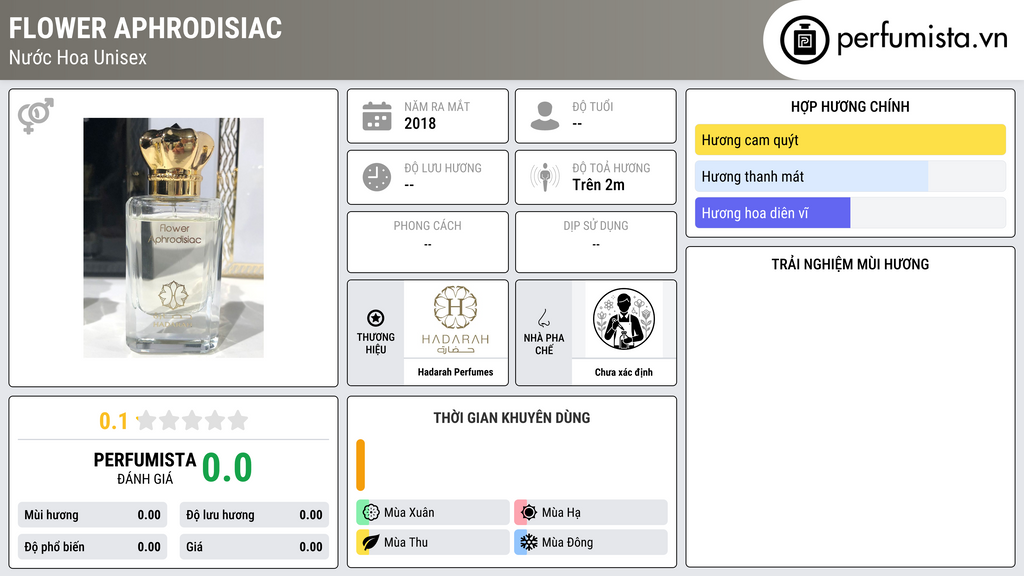Screen dimensions: 1024x576
Task: Click the Thời gian khuyên dùng heading
Action: pos(512,417)
